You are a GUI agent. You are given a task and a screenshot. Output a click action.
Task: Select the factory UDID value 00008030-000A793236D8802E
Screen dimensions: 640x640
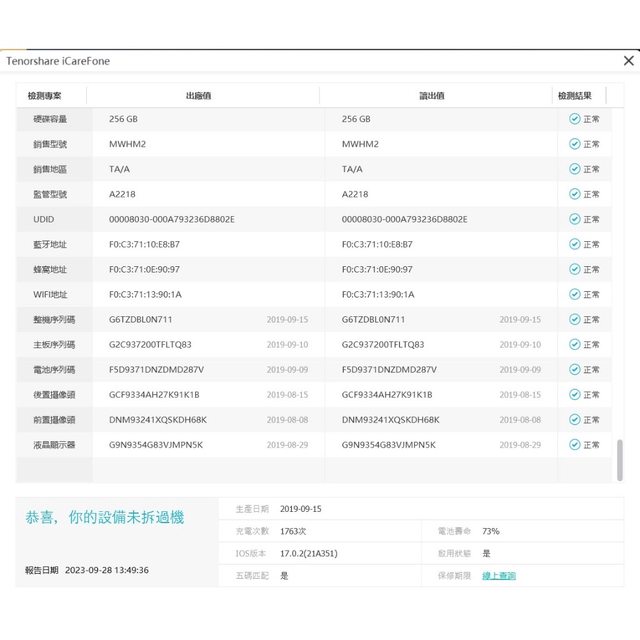[171, 219]
